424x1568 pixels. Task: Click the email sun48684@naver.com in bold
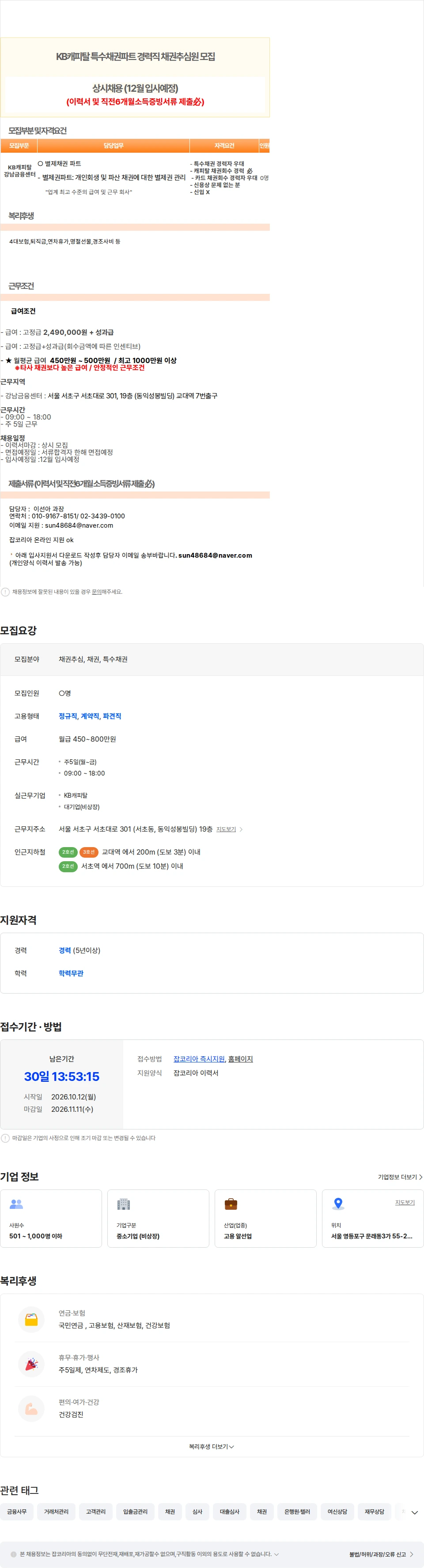tap(215, 555)
